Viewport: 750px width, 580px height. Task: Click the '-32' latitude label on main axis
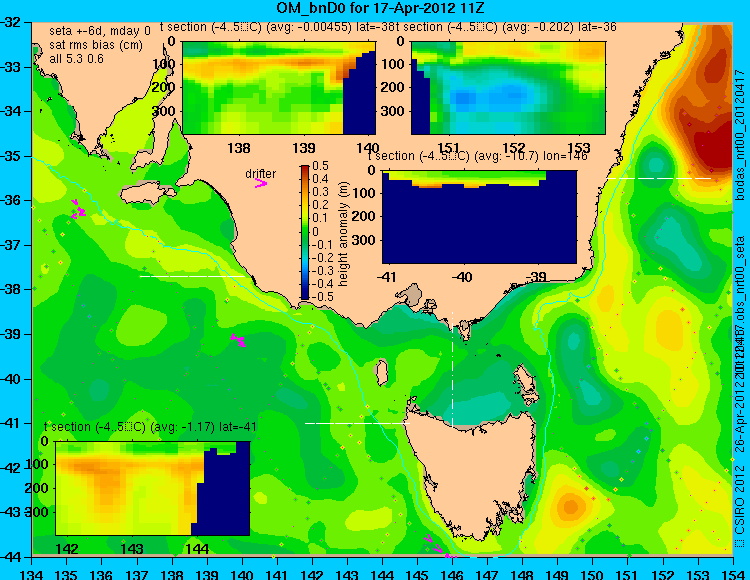(10, 22)
